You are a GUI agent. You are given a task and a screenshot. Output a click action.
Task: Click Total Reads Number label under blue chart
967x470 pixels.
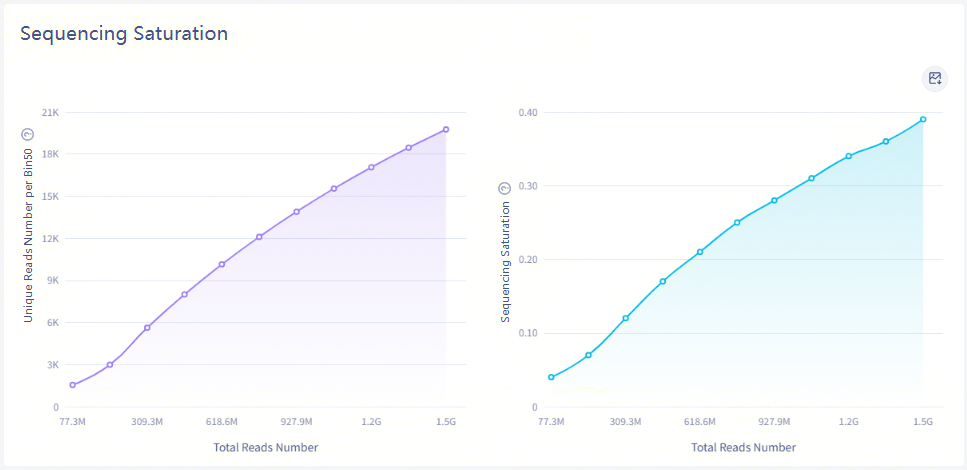pos(744,447)
